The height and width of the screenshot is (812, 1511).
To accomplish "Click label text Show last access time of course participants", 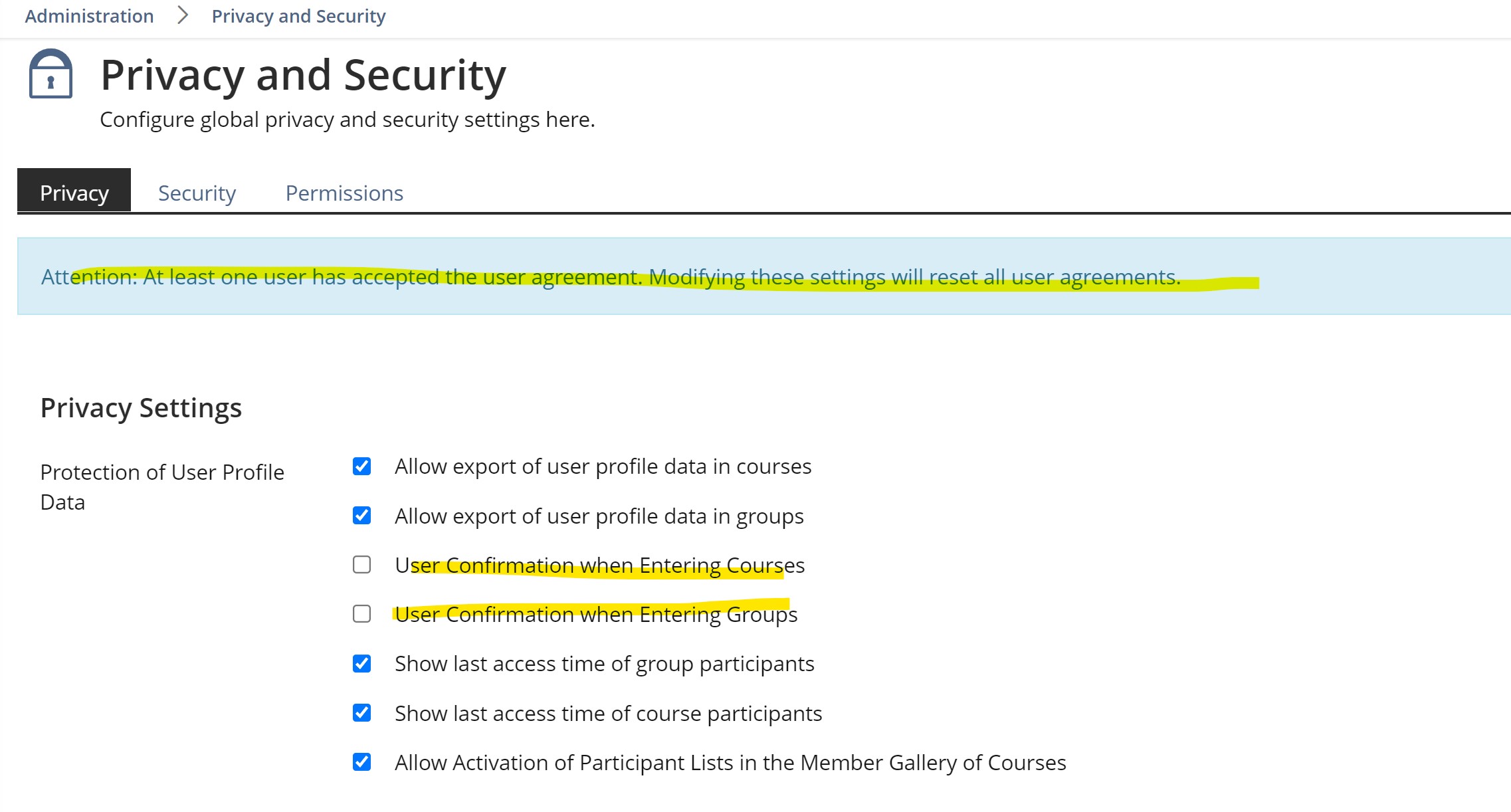I will [608, 713].
